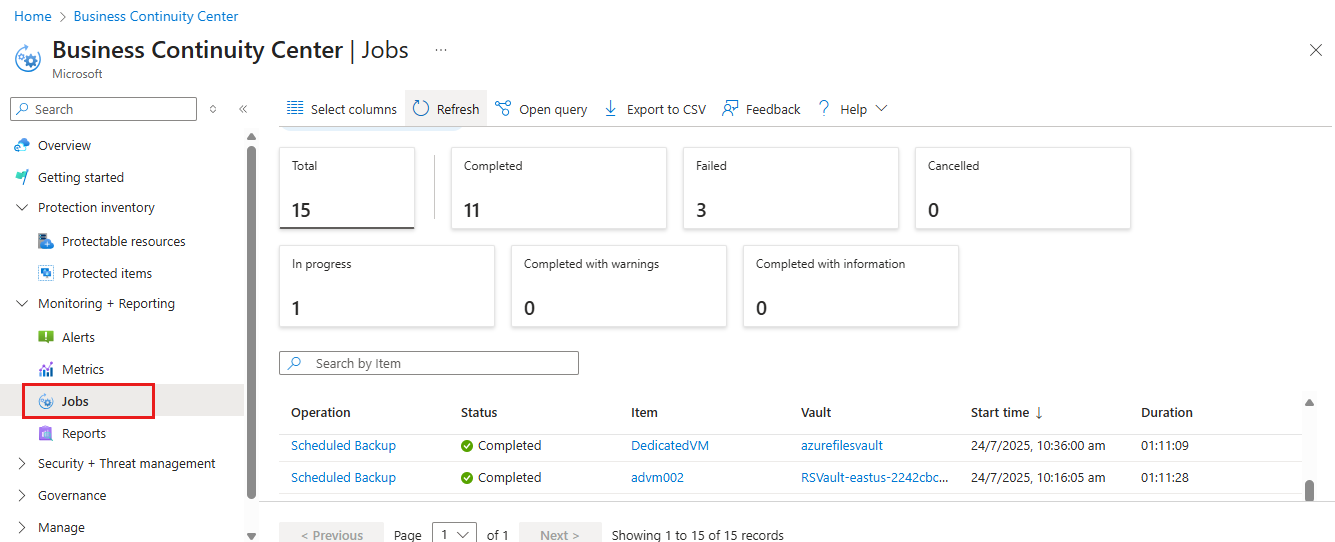1335x542 pixels.
Task: Click the Export to CSV download icon
Action: [x=611, y=108]
